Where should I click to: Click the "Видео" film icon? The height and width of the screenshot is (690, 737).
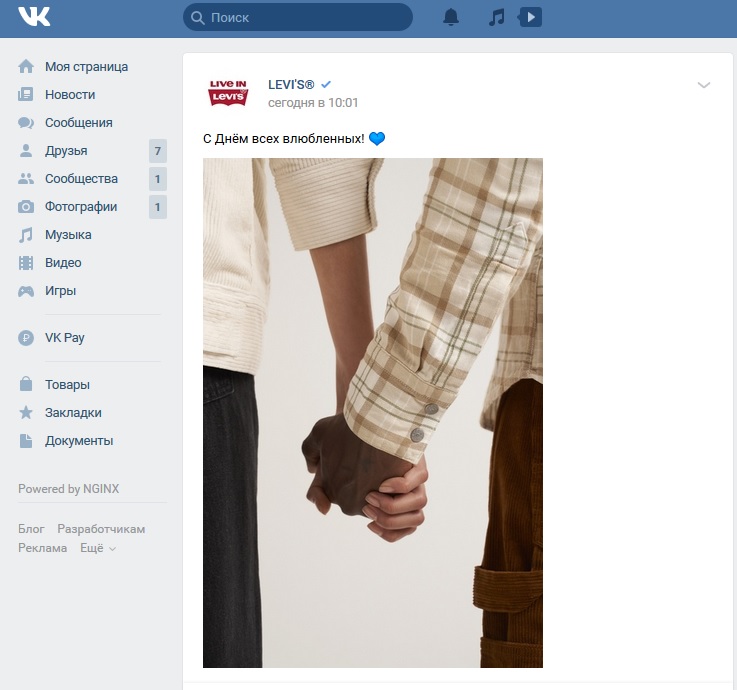tap(26, 263)
